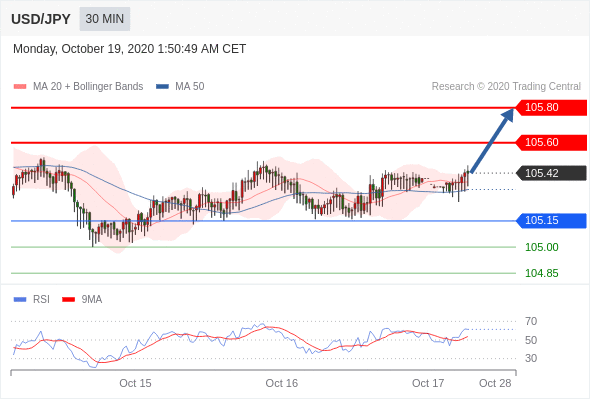
Task: Click the MA 20 + Bollinger Bands legend swatch
Action: point(20,87)
